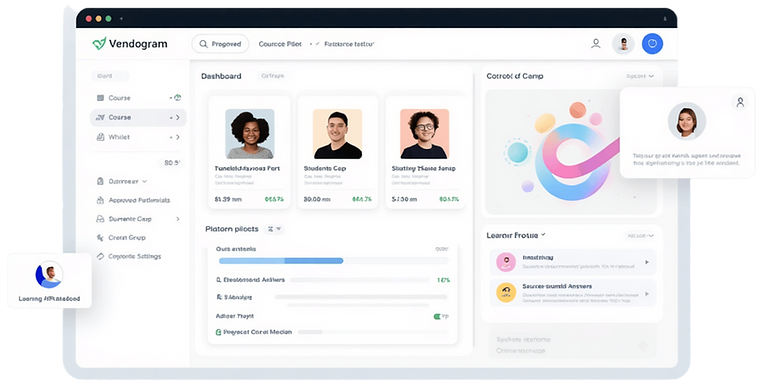Click the pill label at top of sidebar
The width and height of the screenshot is (761, 388).
pos(110,76)
